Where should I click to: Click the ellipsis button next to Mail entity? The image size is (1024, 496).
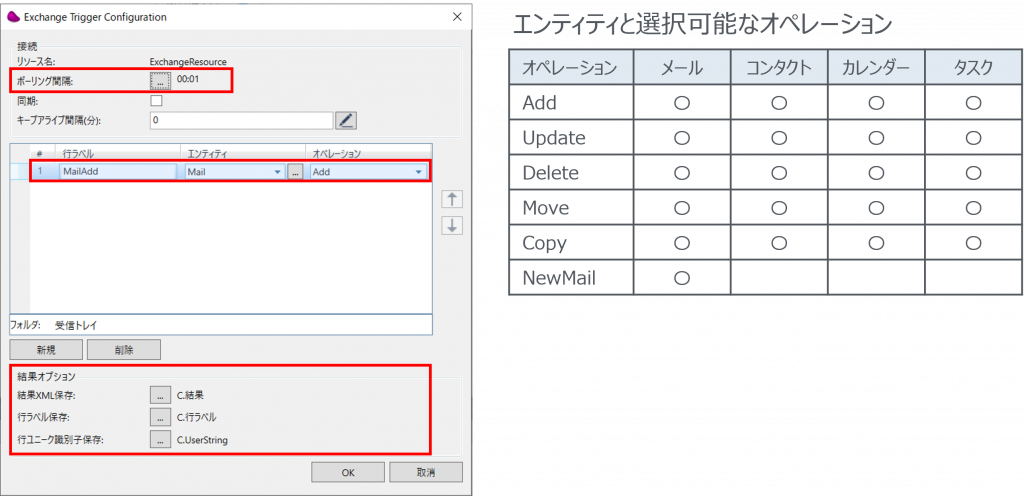(x=295, y=172)
